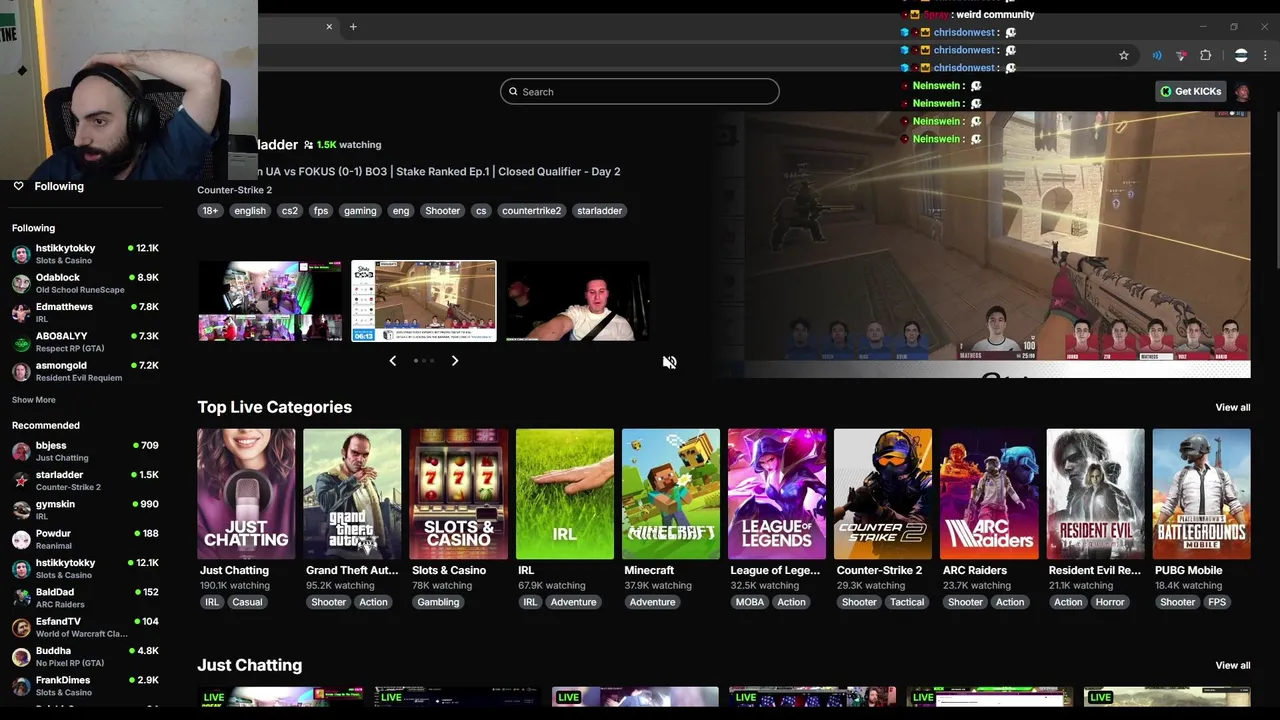Close the current browser tab
1280x720 pixels.
coord(329,27)
